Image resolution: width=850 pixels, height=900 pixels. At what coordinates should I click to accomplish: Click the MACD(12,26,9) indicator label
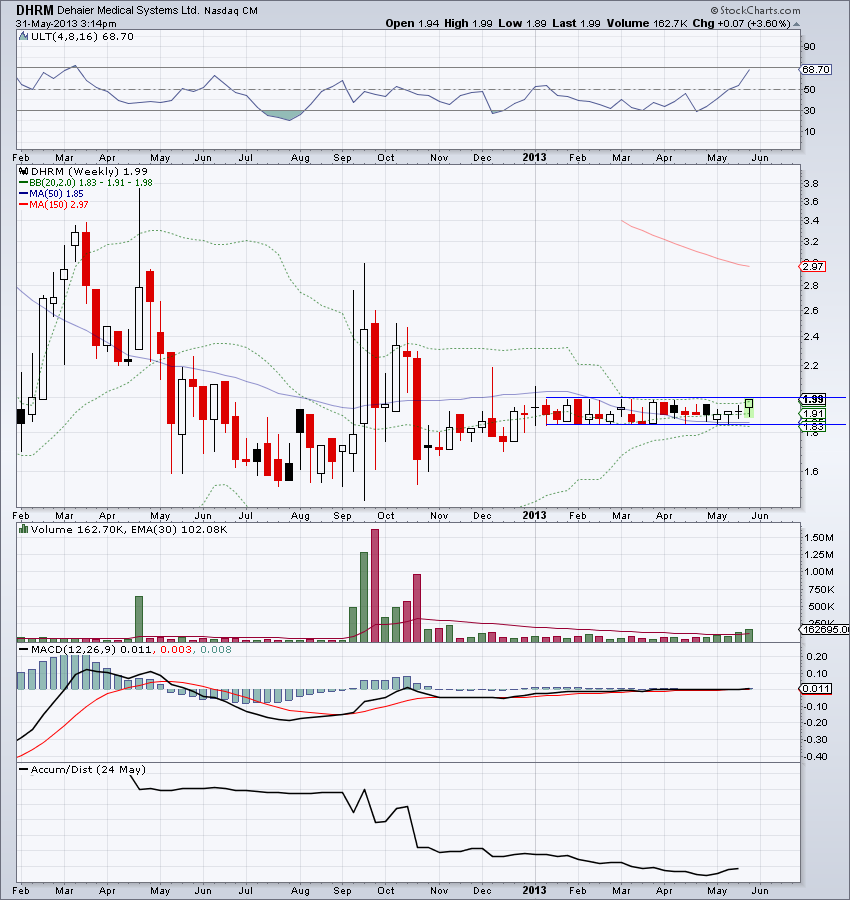(x=72, y=650)
